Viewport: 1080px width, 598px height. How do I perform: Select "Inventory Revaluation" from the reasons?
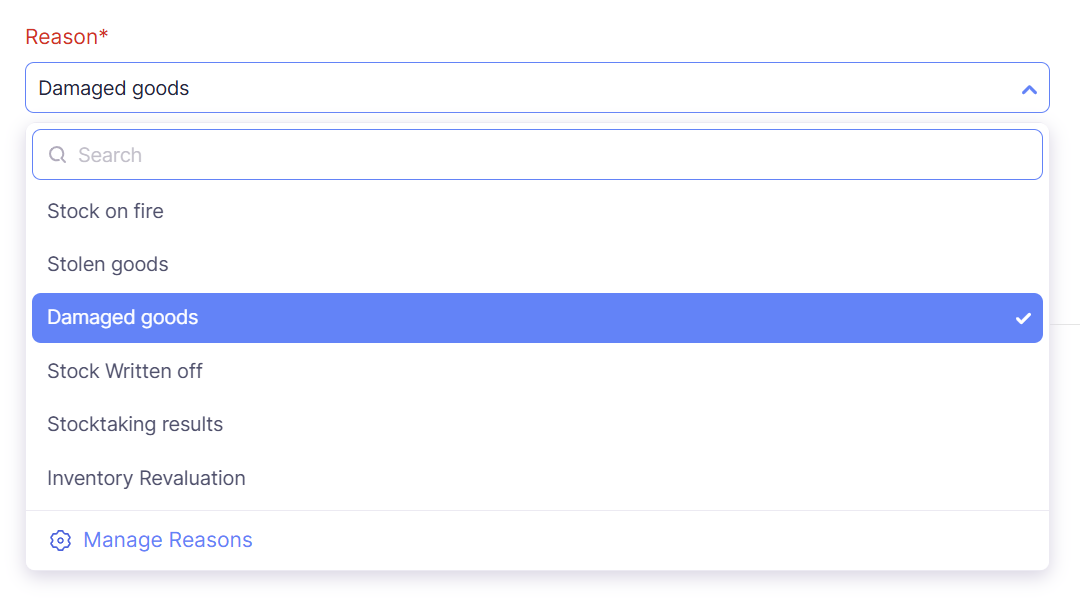click(x=146, y=478)
